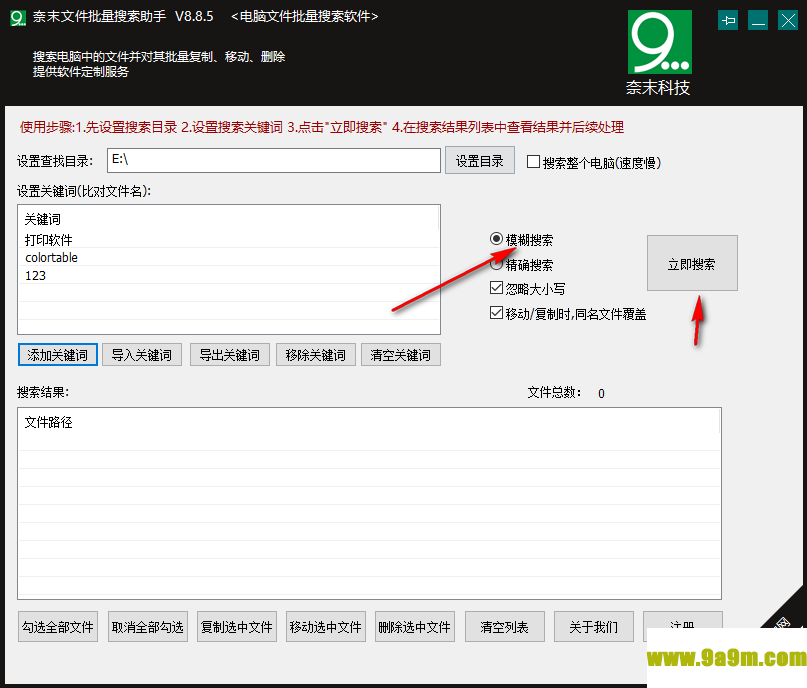
Task: Click the 勾选全部文件 button
Action: click(x=58, y=627)
